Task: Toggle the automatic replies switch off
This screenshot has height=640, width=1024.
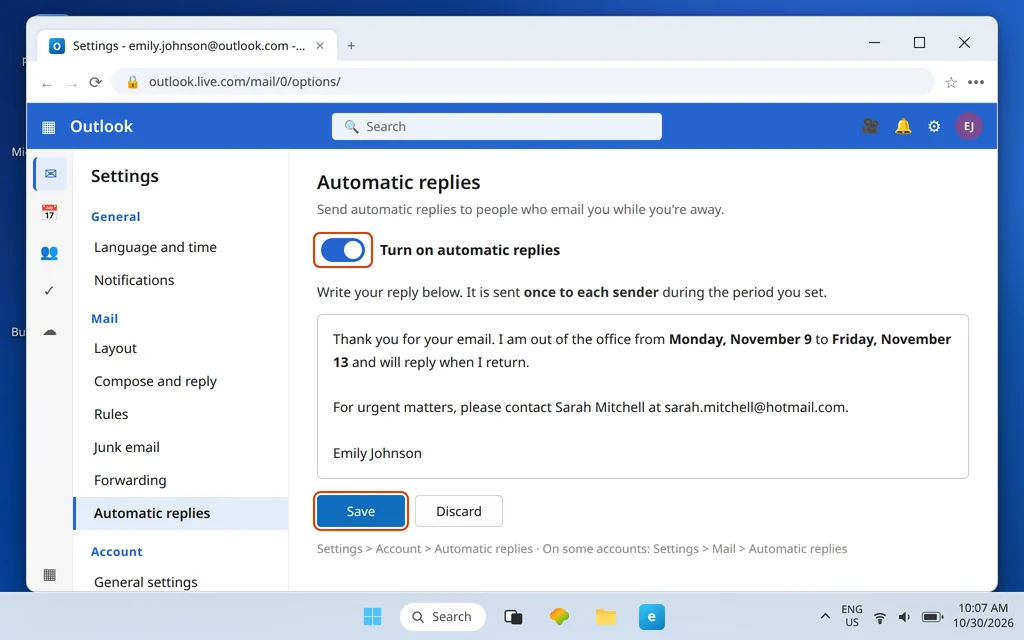Action: pyautogui.click(x=343, y=250)
